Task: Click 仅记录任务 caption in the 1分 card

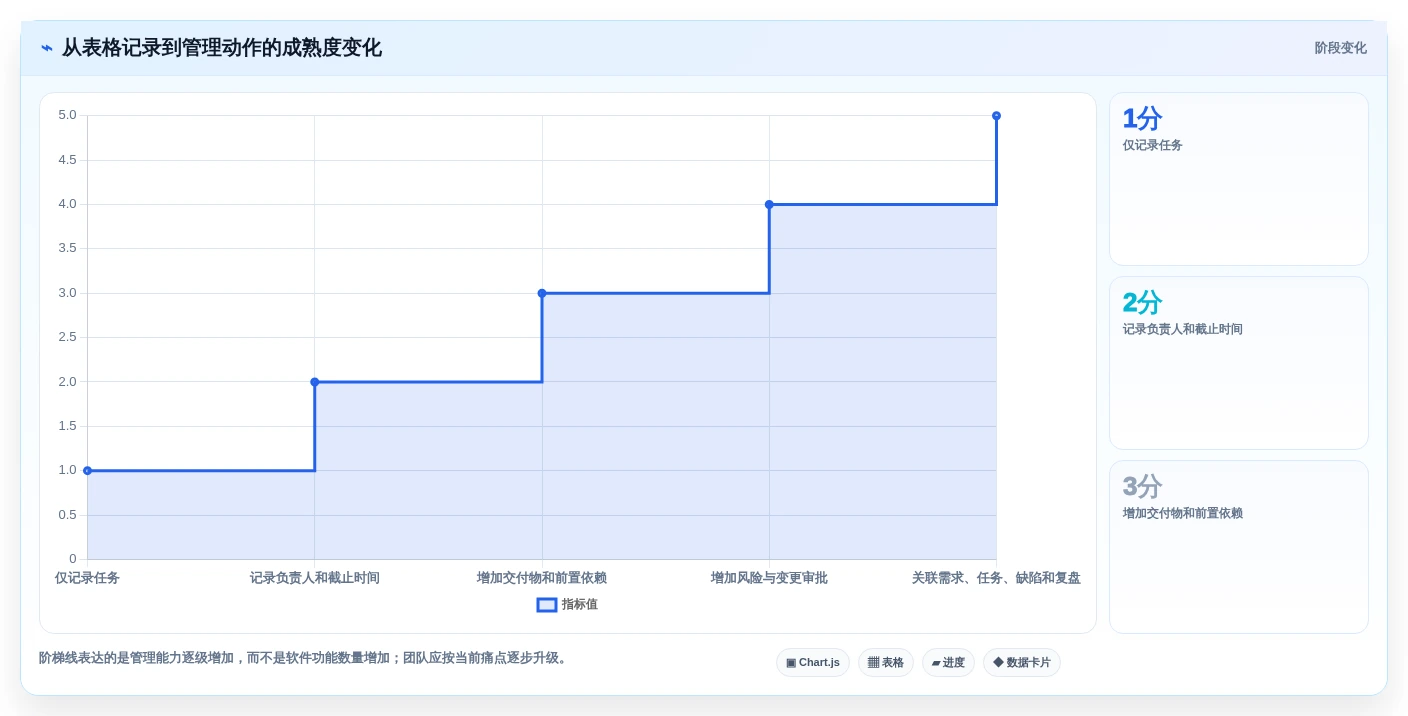Action: (x=1153, y=145)
